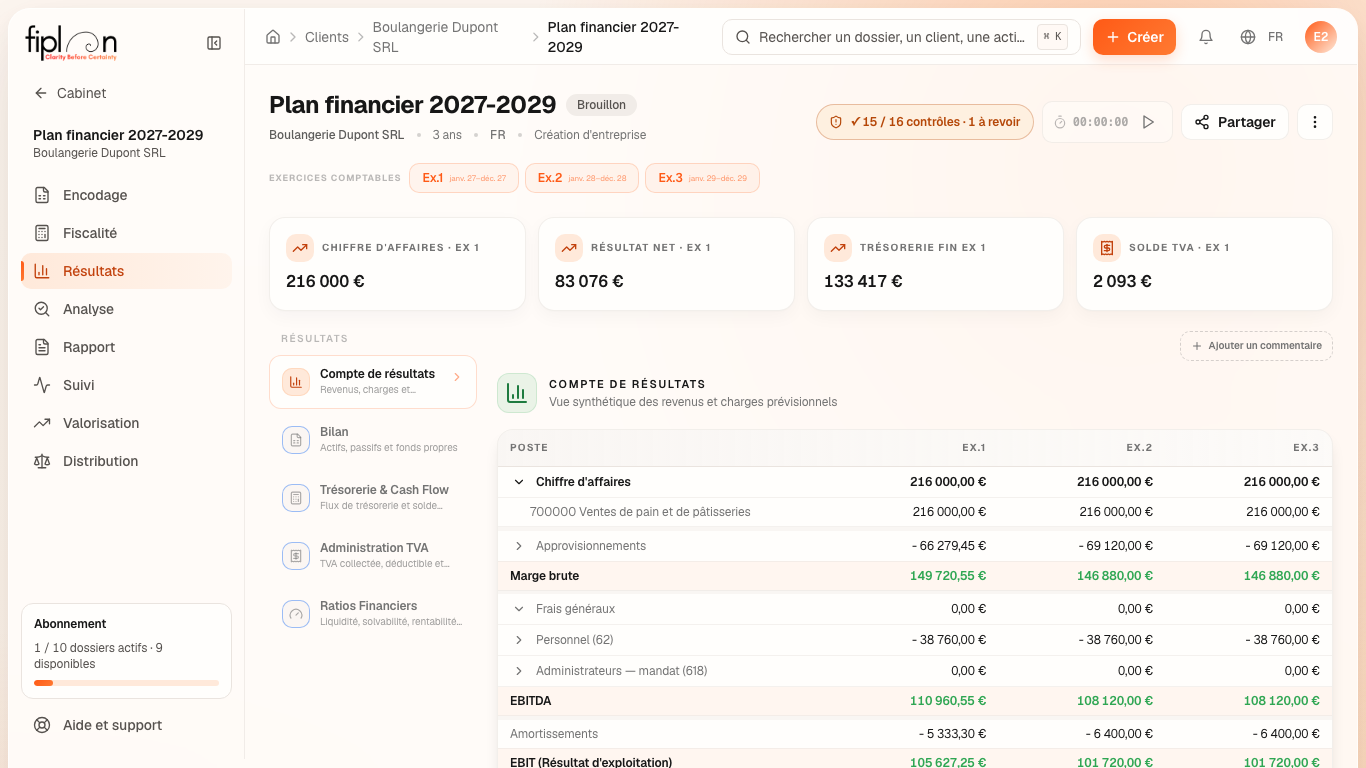The image size is (1366, 768).
Task: Switch to the Bilan tab
Action: [x=373, y=440]
